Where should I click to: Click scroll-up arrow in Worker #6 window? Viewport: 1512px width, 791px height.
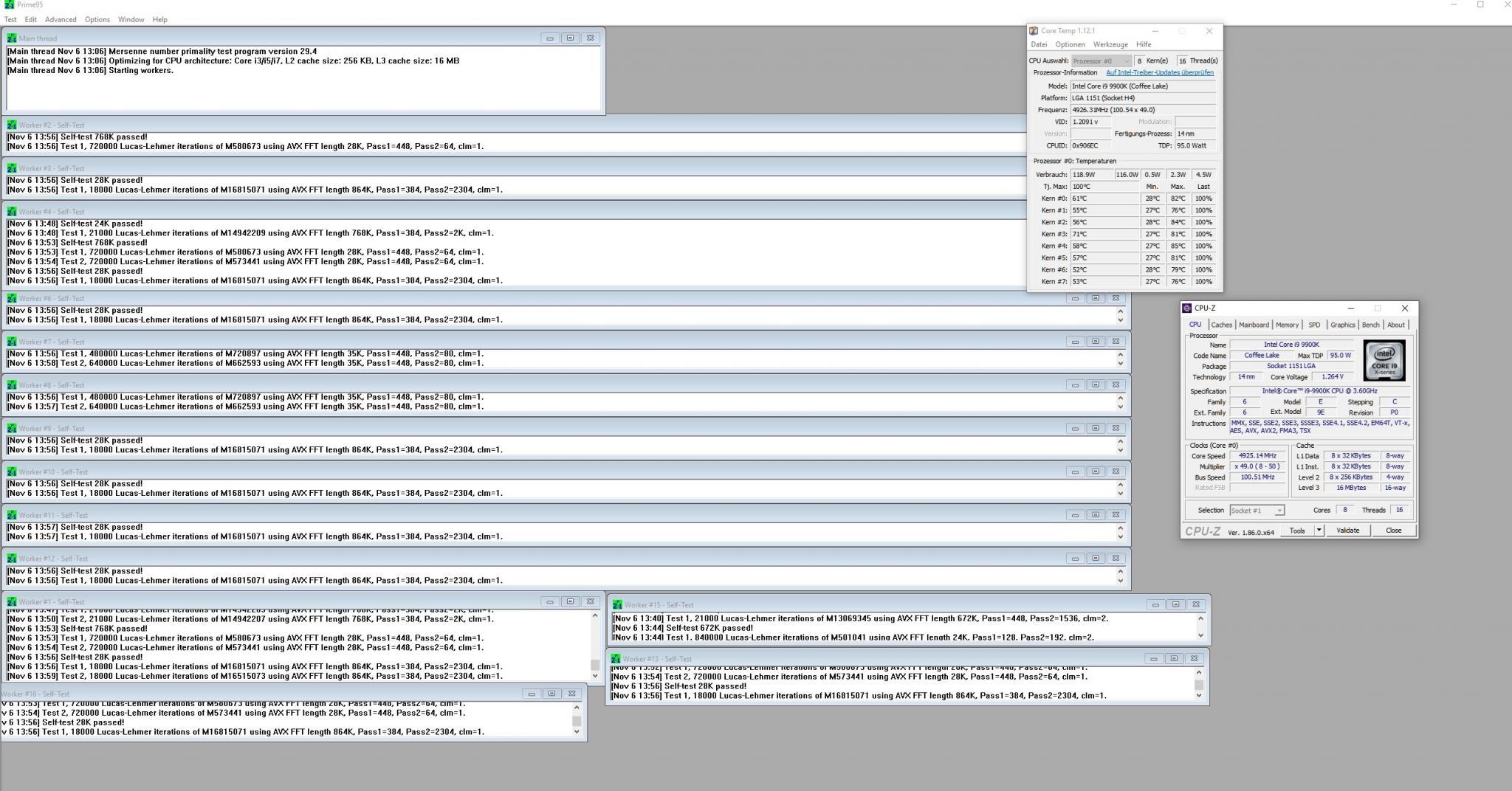(1120, 311)
